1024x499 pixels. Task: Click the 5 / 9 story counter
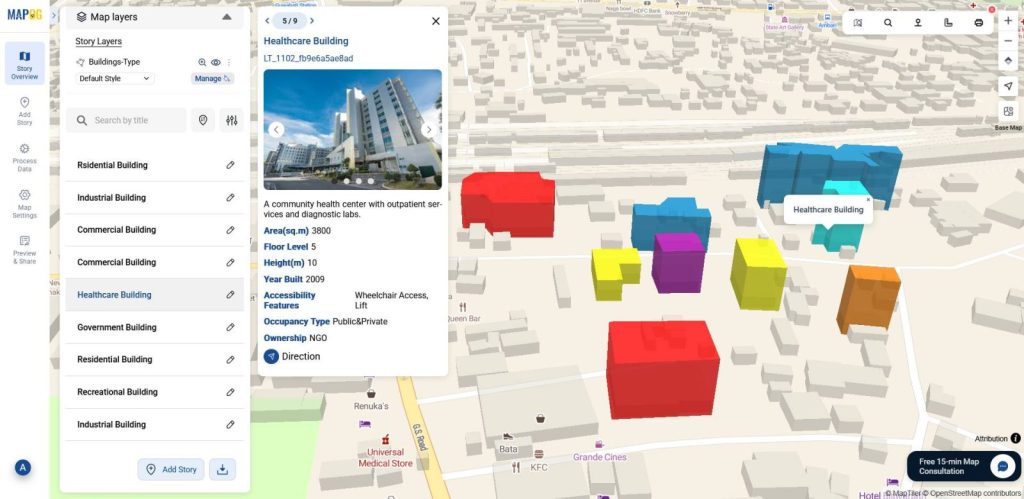[289, 21]
